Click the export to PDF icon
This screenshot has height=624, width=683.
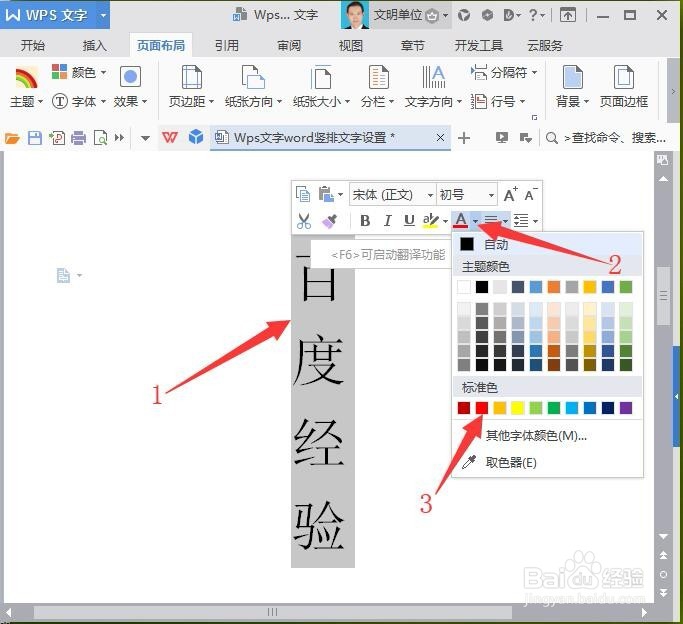point(57,138)
